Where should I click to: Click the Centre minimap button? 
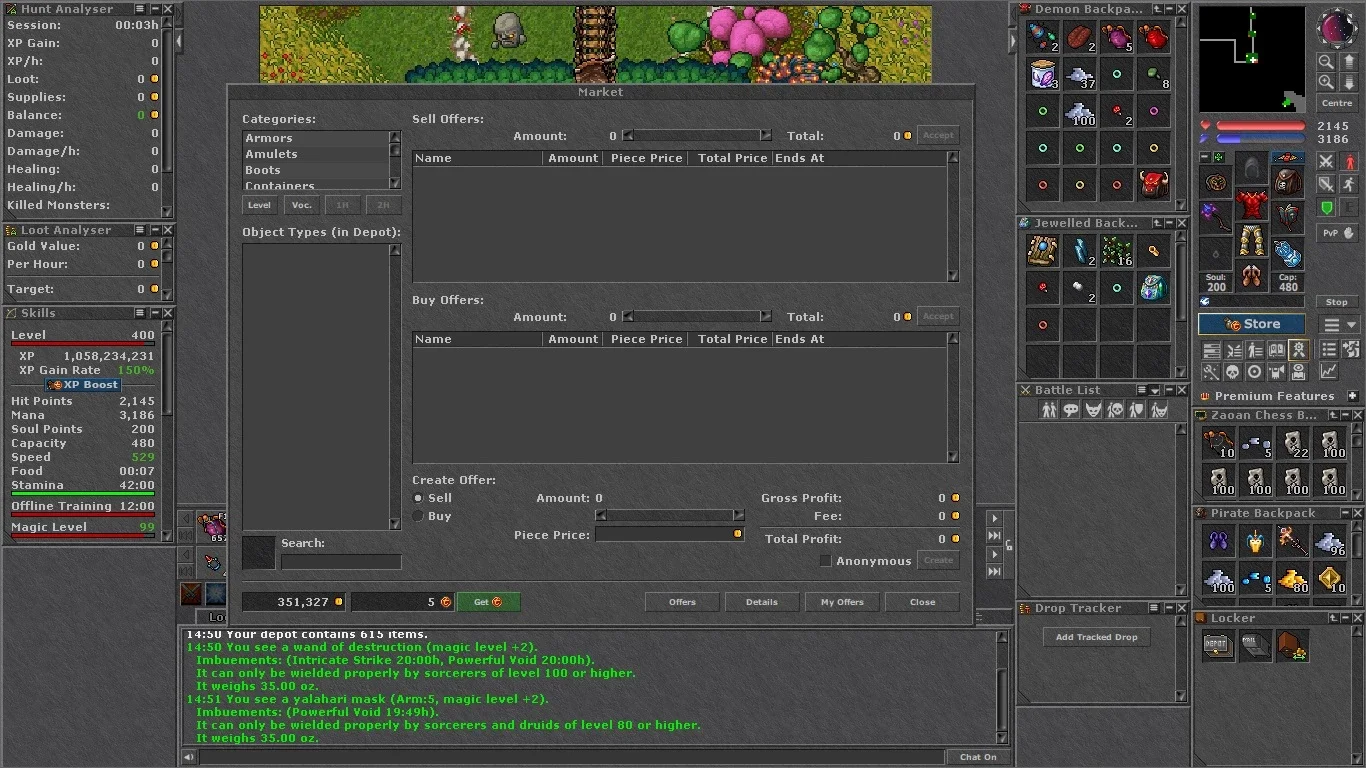click(x=1337, y=104)
